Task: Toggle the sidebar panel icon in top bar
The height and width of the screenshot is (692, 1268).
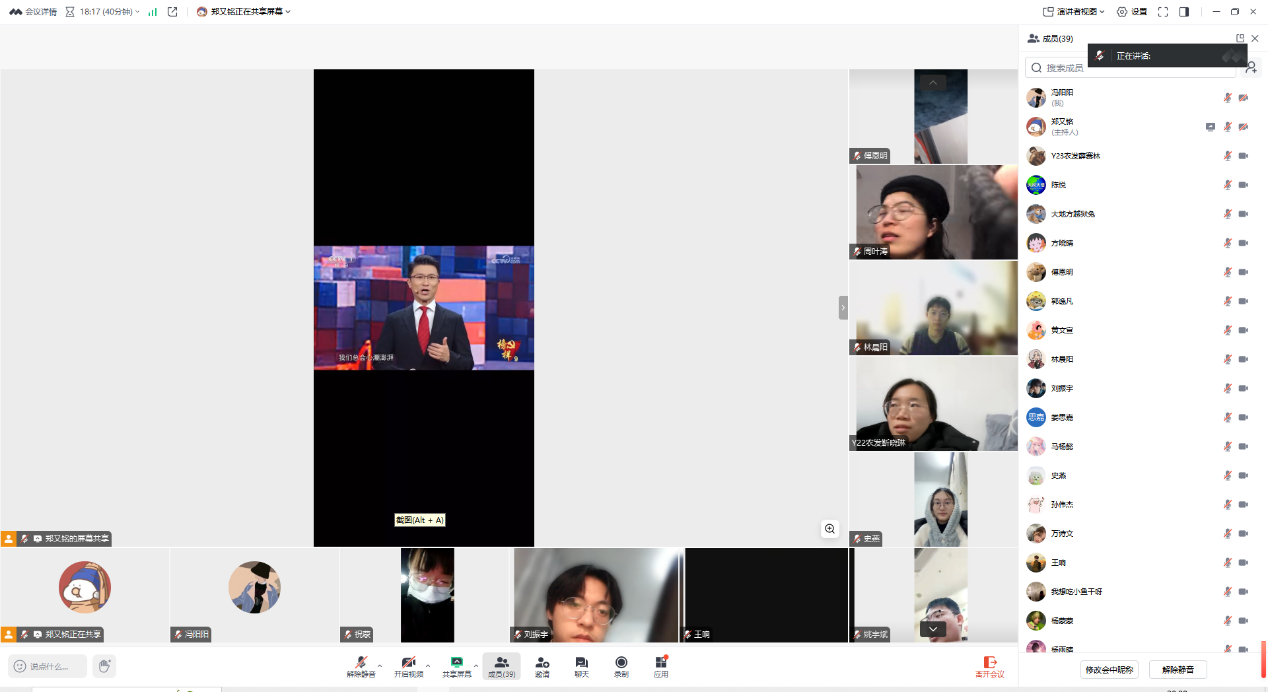Action: (1184, 12)
